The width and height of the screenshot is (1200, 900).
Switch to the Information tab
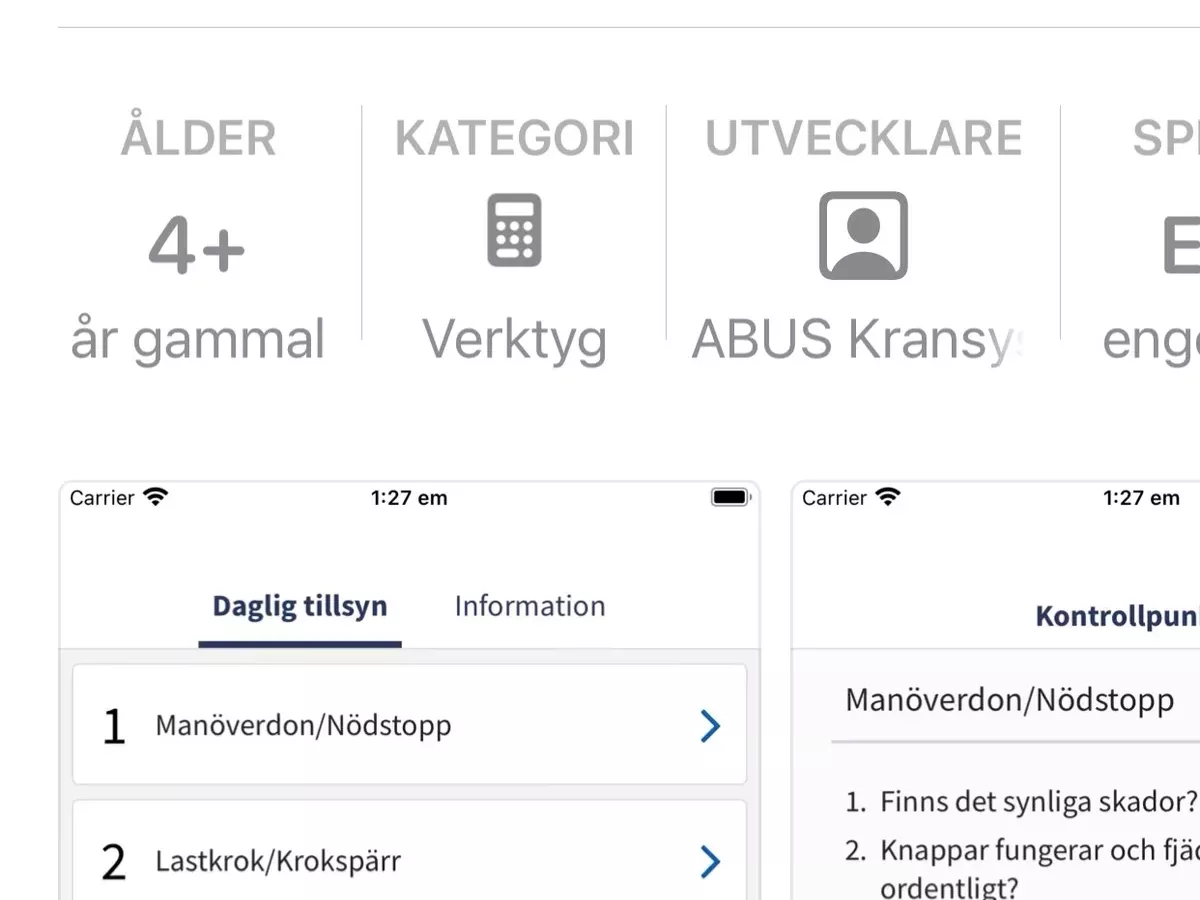click(530, 606)
